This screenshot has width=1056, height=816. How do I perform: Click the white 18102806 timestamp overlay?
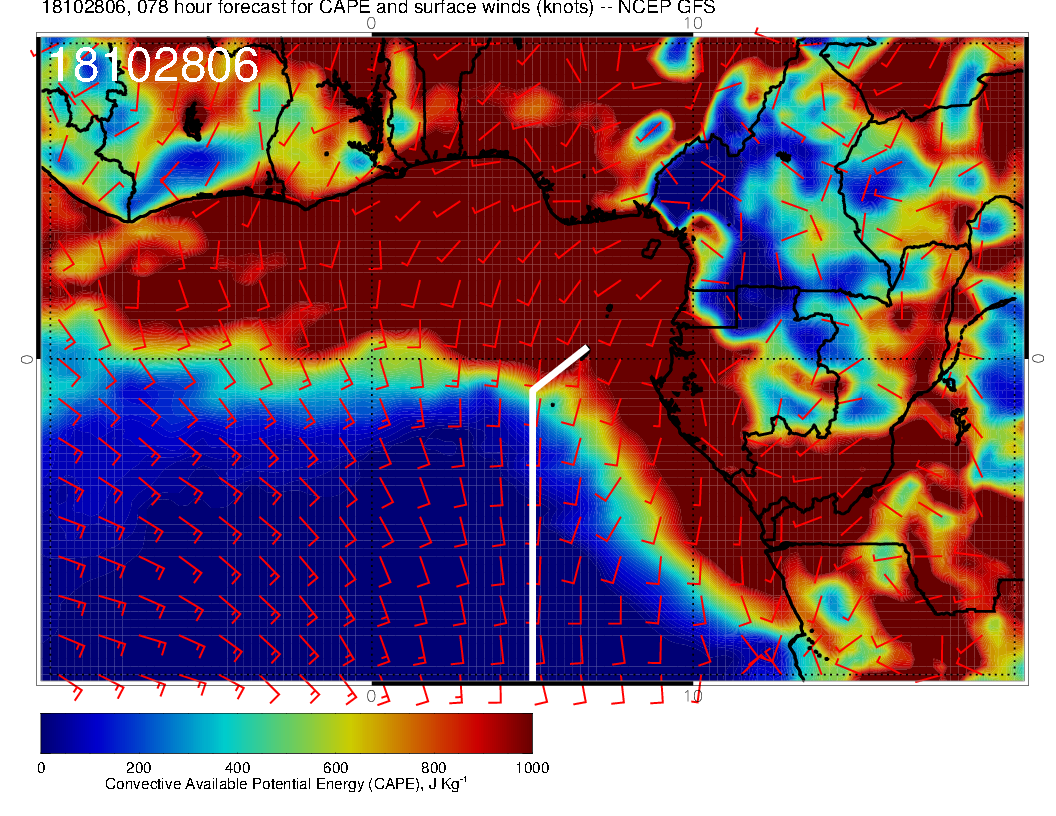(x=154, y=65)
